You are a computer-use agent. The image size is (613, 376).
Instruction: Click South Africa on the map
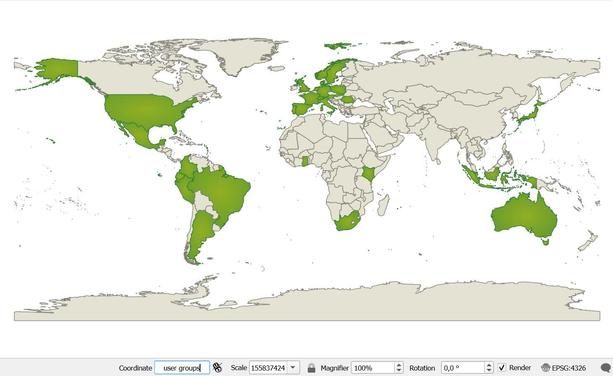[x=348, y=222]
